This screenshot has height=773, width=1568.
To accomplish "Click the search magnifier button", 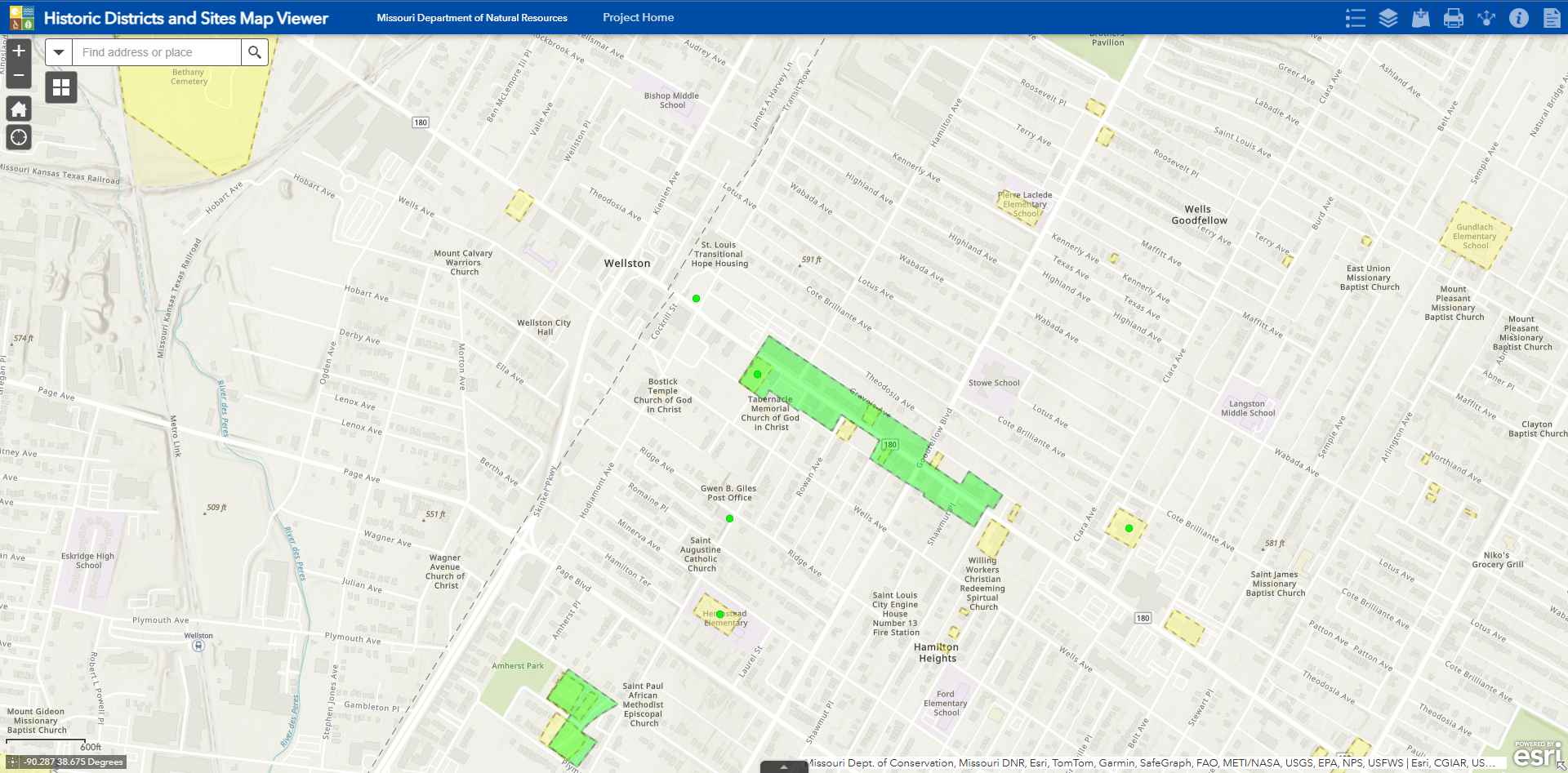I will (x=255, y=52).
